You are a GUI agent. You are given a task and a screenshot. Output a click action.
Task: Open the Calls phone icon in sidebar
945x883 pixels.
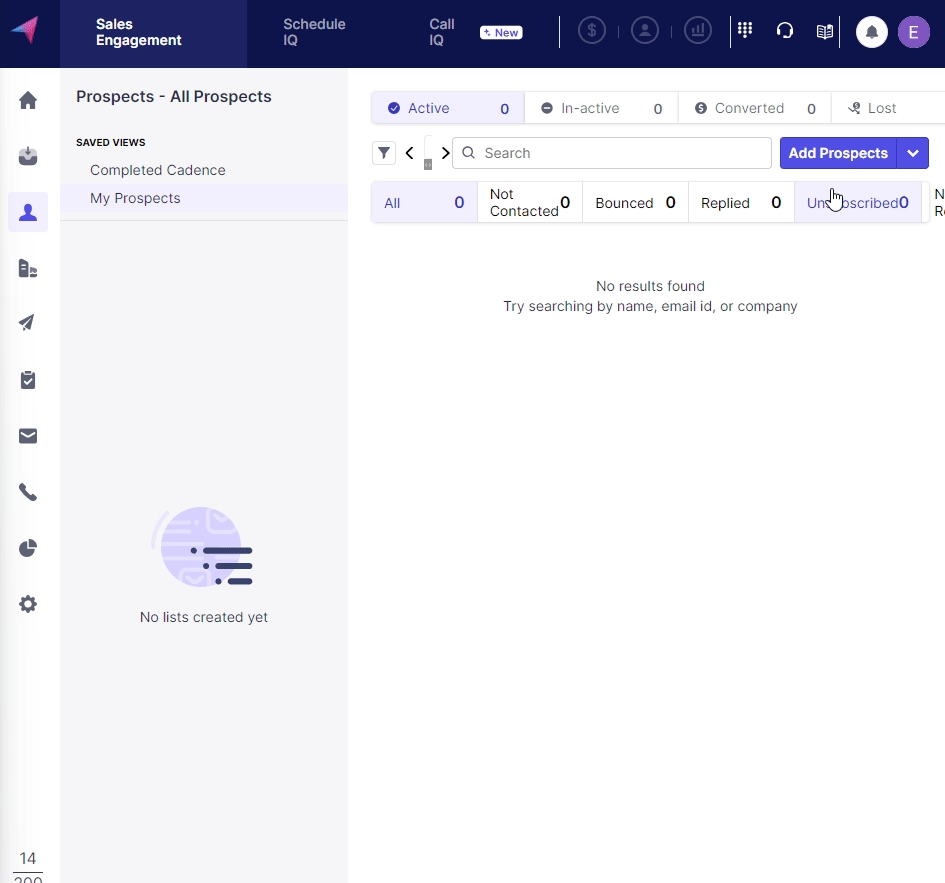(28, 492)
